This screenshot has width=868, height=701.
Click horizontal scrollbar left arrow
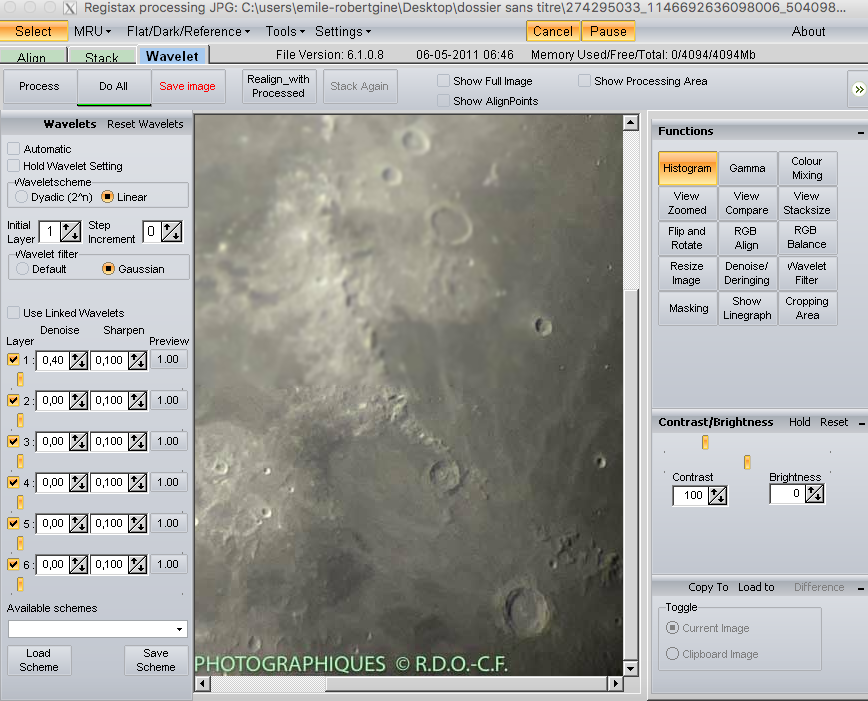click(x=203, y=683)
